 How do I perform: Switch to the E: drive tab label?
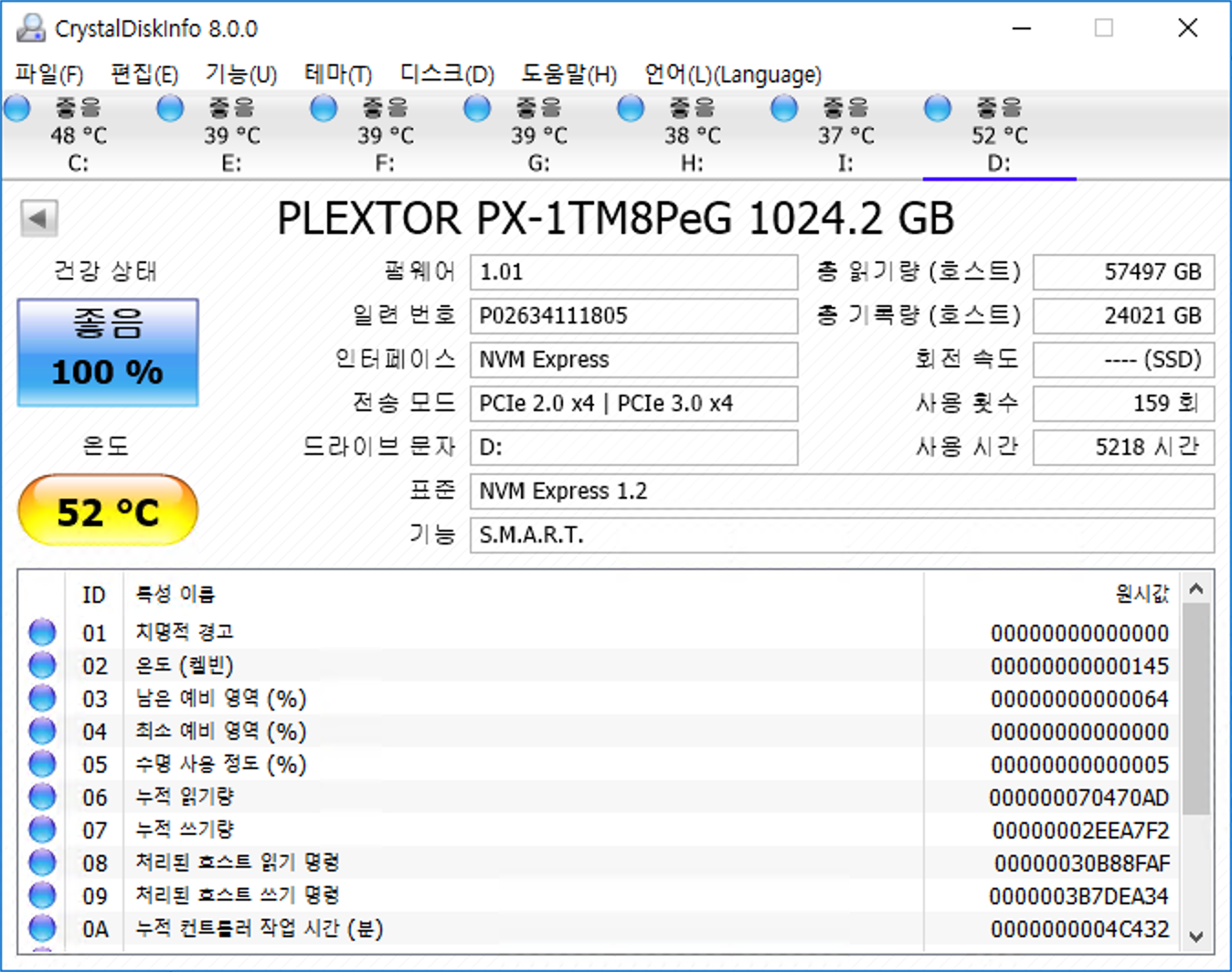pyautogui.click(x=232, y=164)
